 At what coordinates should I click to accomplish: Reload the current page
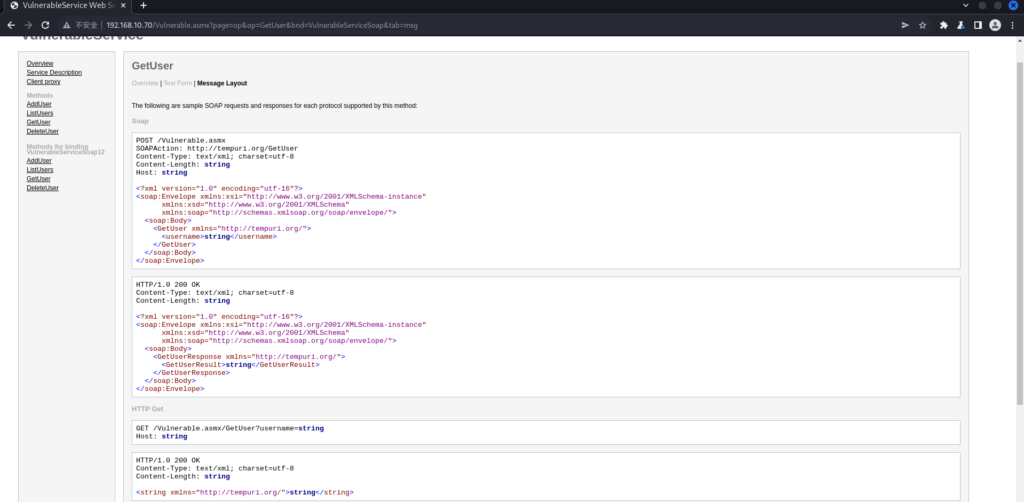click(45, 25)
